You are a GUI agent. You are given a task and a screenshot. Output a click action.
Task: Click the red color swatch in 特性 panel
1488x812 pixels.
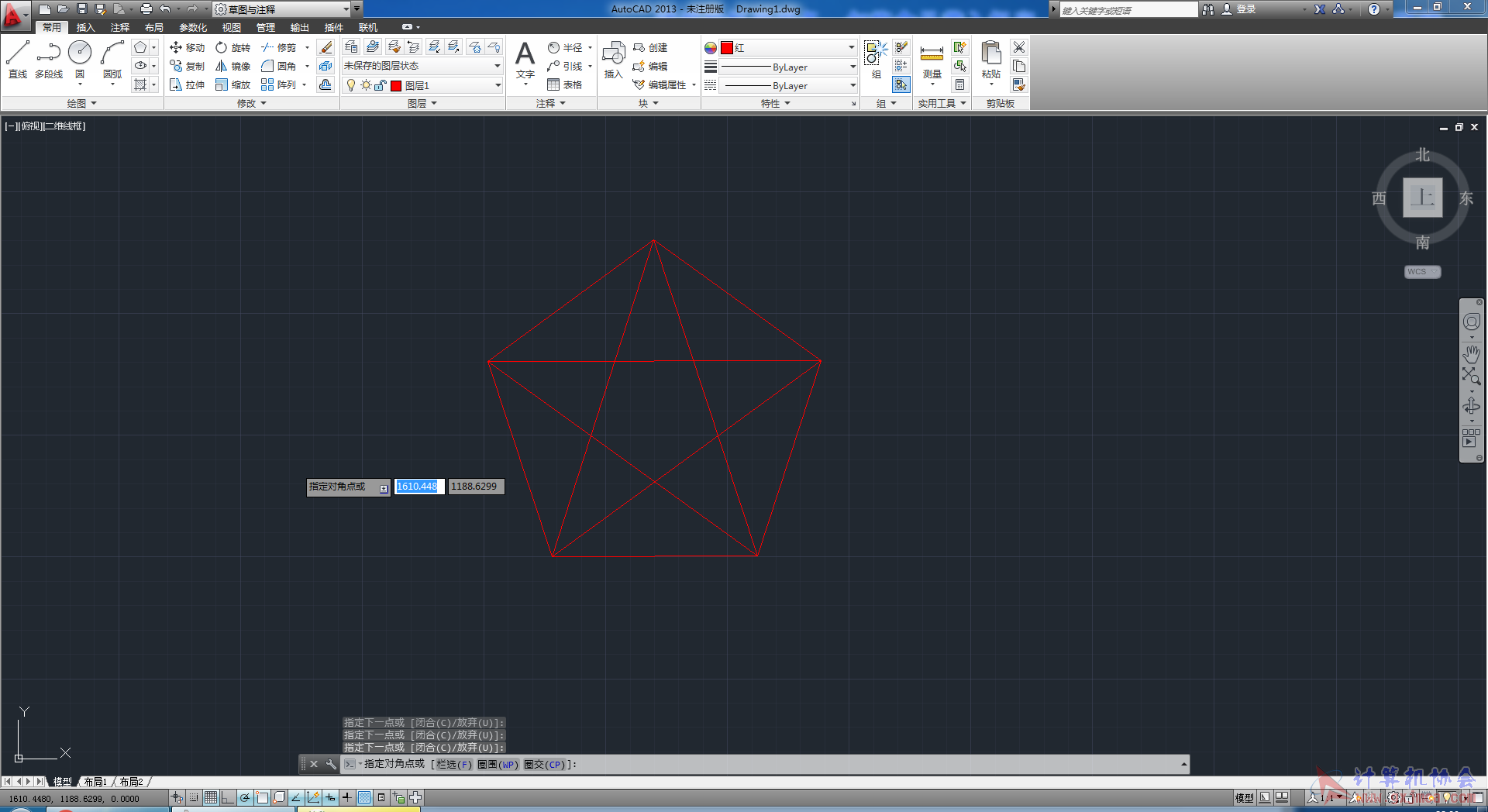click(x=727, y=47)
